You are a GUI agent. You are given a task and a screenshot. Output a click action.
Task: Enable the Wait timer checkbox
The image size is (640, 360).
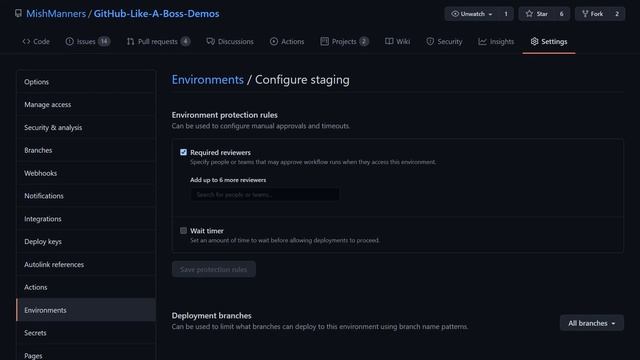183,231
